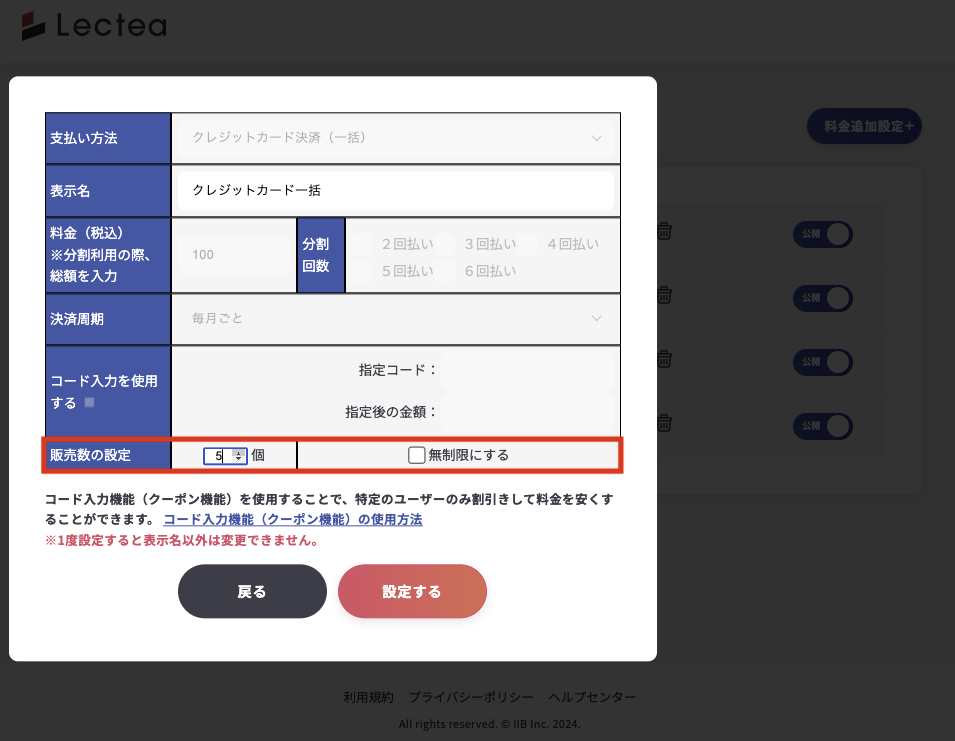Click the 料金追加設定+ button
This screenshot has width=955, height=741.
click(864, 126)
